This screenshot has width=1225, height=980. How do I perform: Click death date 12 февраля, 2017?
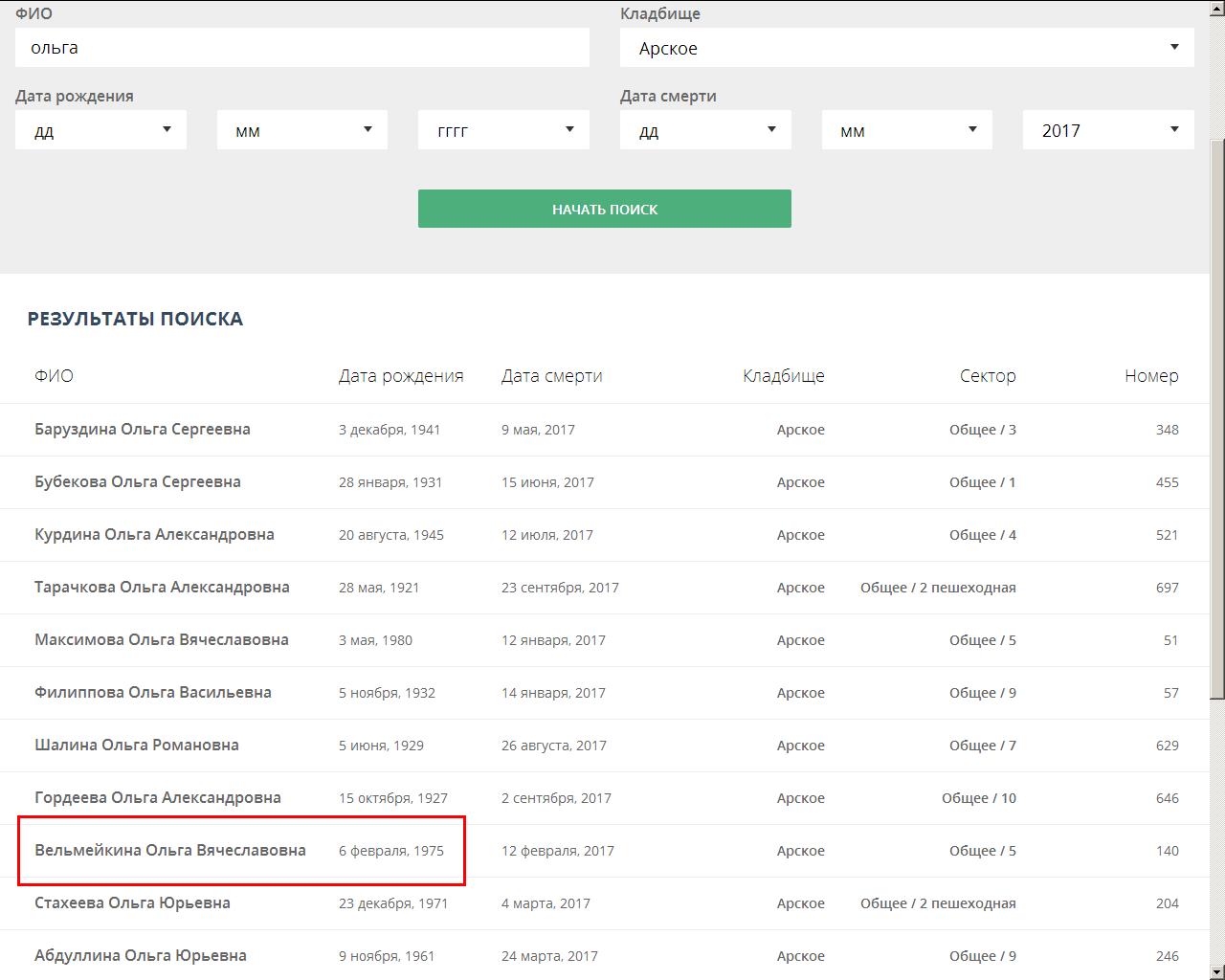tap(558, 851)
